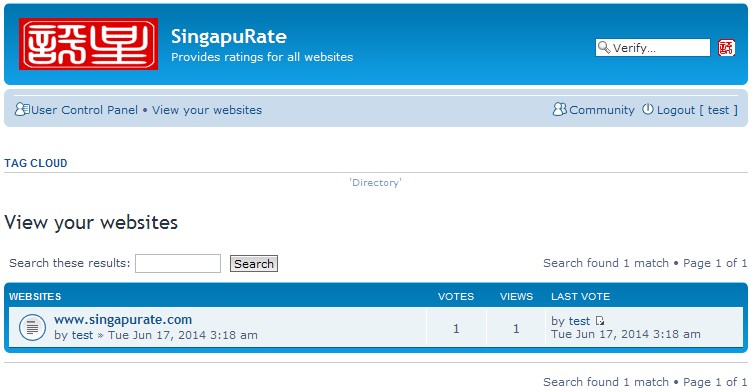The image size is (753, 392).
Task: Open User Control Panel link
Action: point(85,110)
